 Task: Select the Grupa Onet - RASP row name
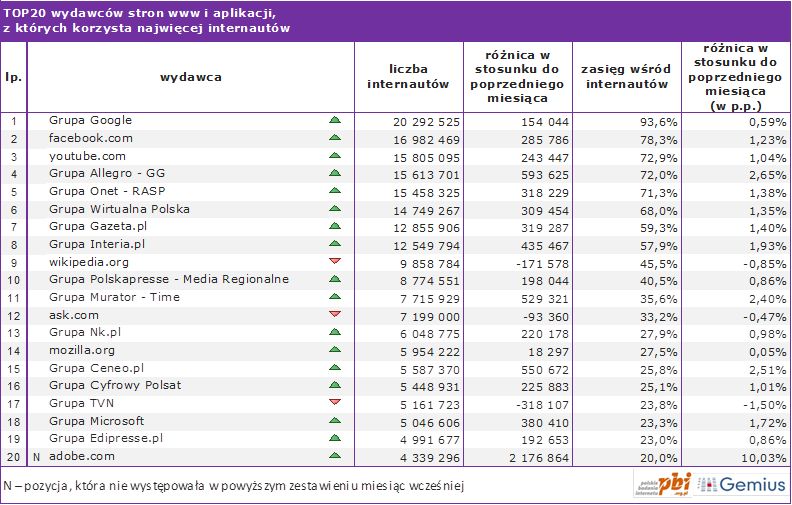[x=104, y=191]
